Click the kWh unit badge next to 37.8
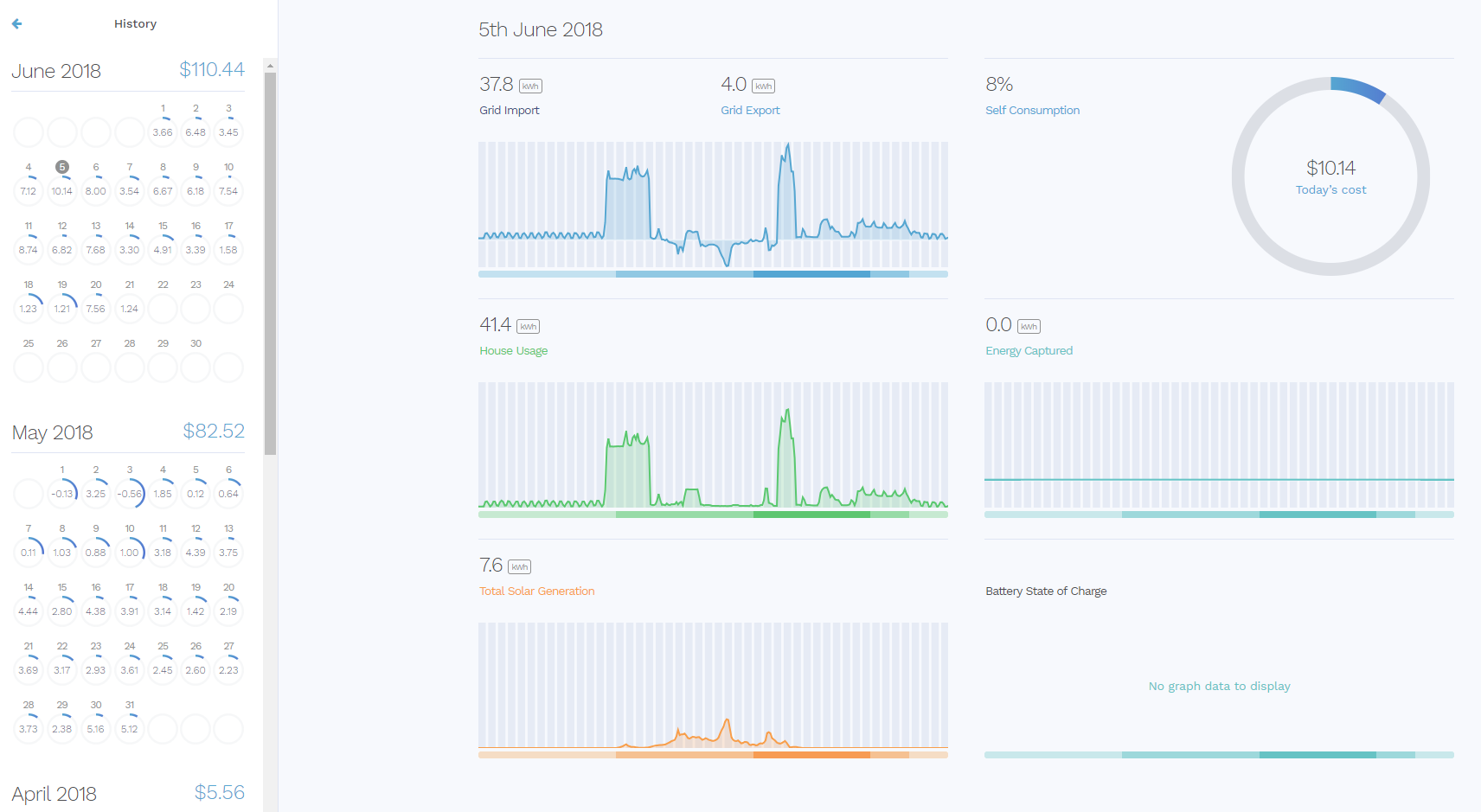1481x812 pixels. pyautogui.click(x=530, y=86)
